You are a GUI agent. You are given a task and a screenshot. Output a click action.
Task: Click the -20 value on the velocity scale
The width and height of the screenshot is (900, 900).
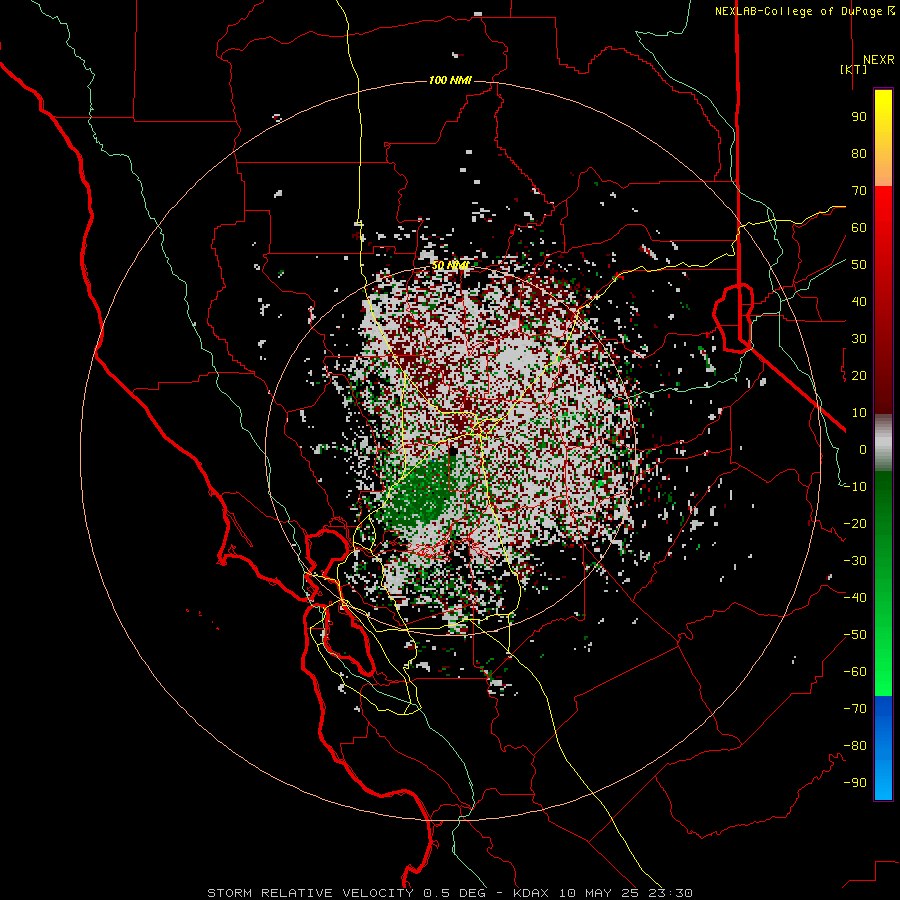click(855, 523)
